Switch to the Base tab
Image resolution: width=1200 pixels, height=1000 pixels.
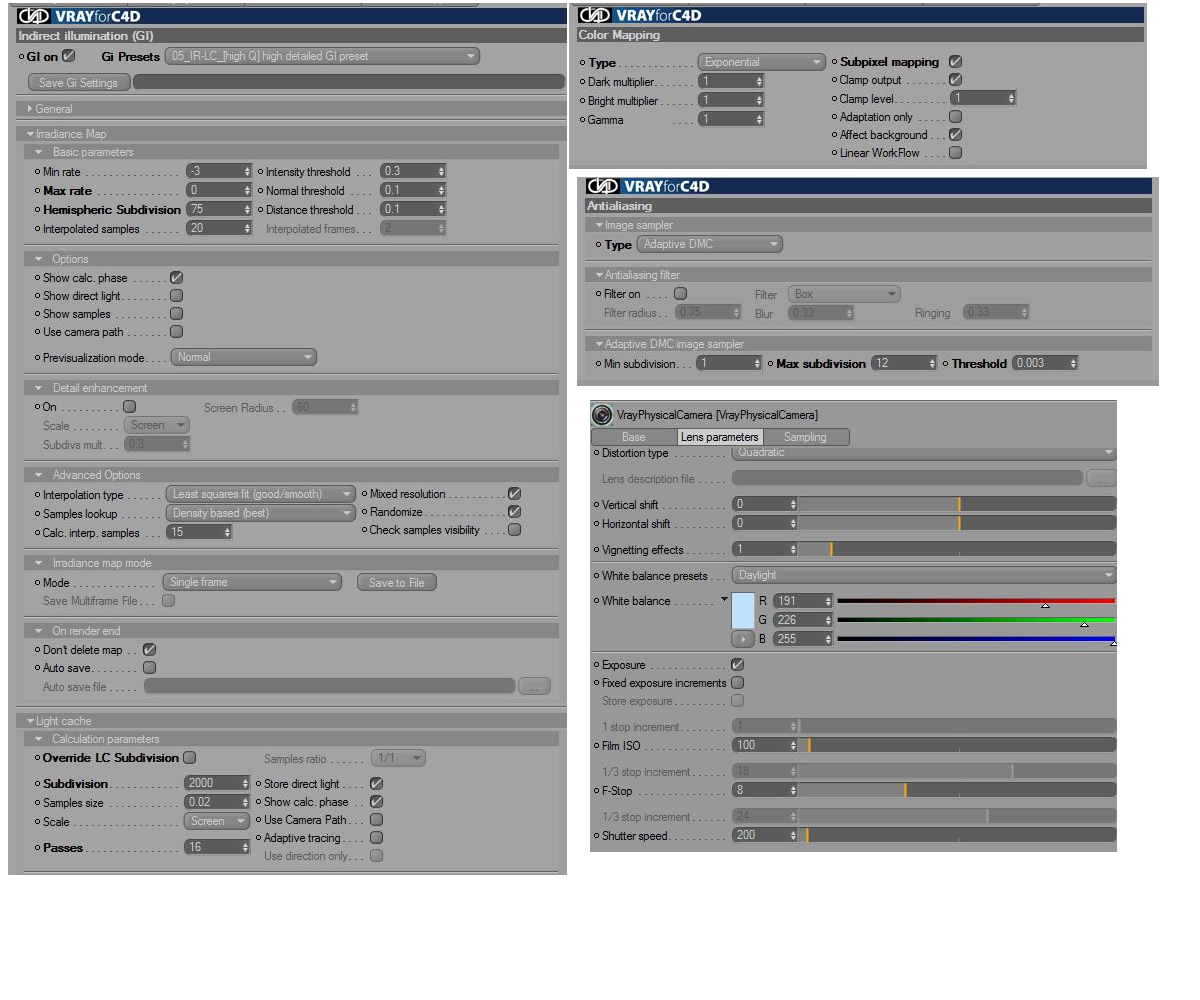point(634,437)
